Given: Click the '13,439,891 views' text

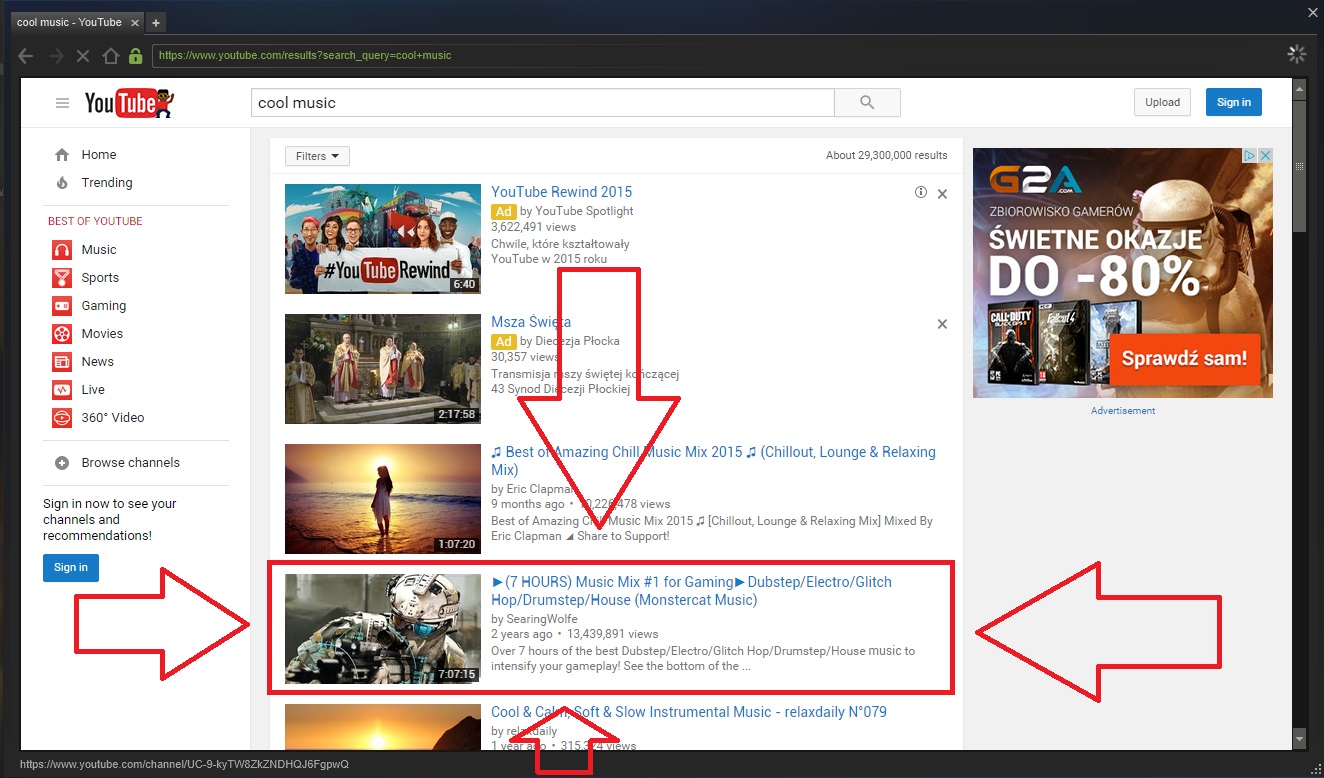Looking at the screenshot, I should (x=613, y=634).
